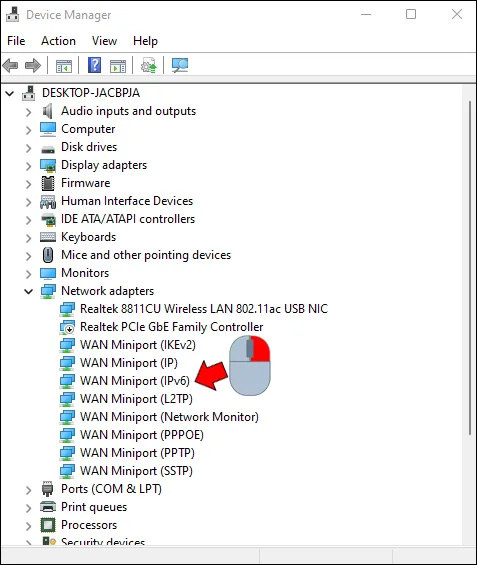Click the Help question mark toolbar icon
The width and height of the screenshot is (477, 565).
click(94, 65)
